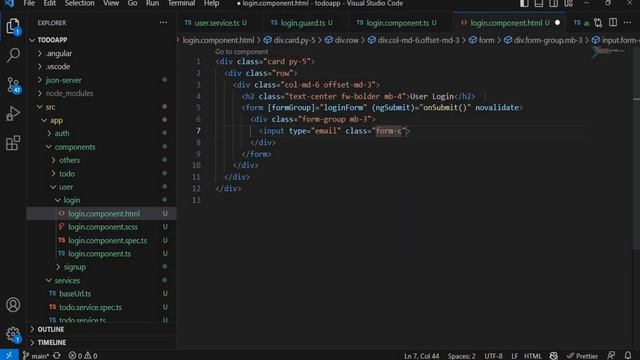This screenshot has width=640, height=360.
Task: Open notifications bell in status bar
Action: click(628, 356)
